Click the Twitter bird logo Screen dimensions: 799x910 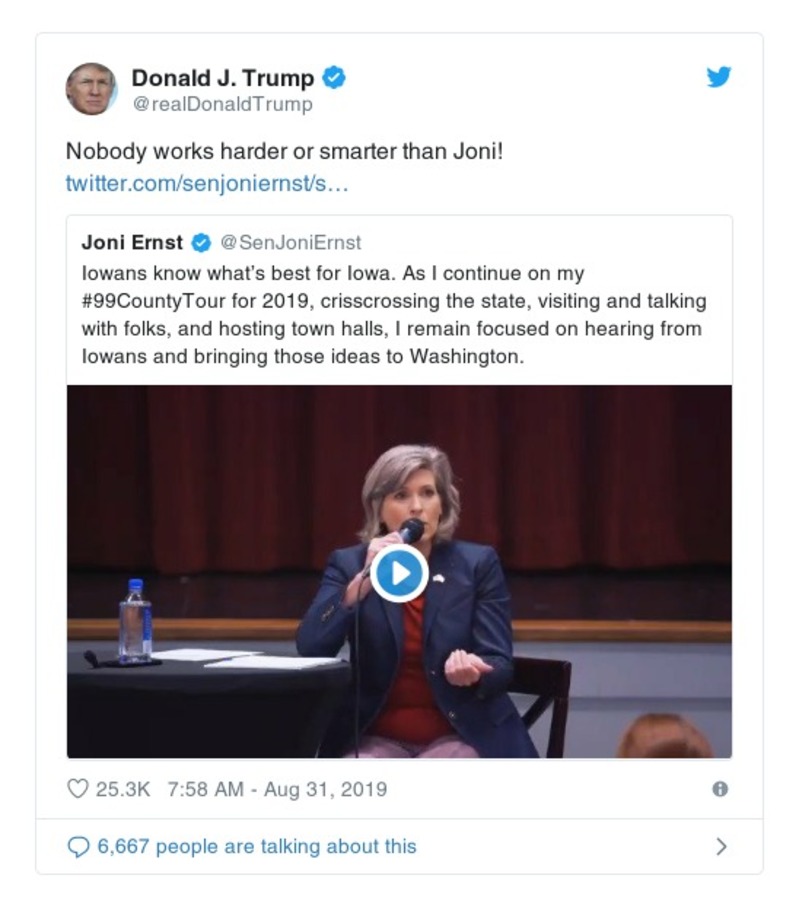(718, 76)
